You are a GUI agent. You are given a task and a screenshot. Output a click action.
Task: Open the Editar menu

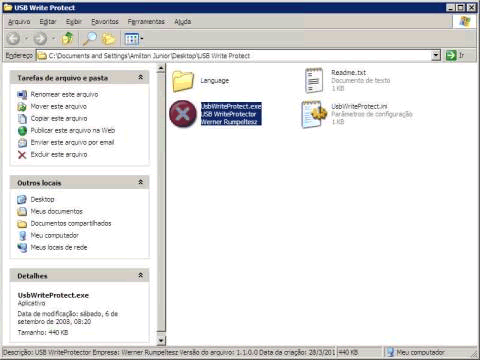[x=48, y=22]
